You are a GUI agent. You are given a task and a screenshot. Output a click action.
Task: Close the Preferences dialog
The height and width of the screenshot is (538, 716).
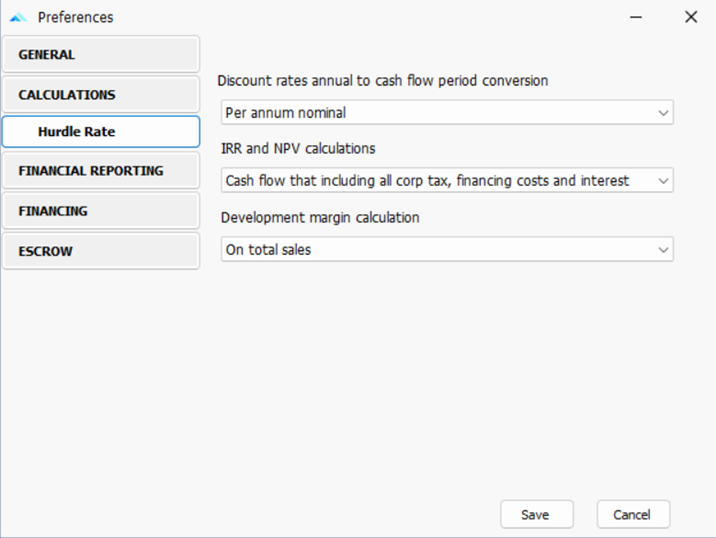coord(690,17)
